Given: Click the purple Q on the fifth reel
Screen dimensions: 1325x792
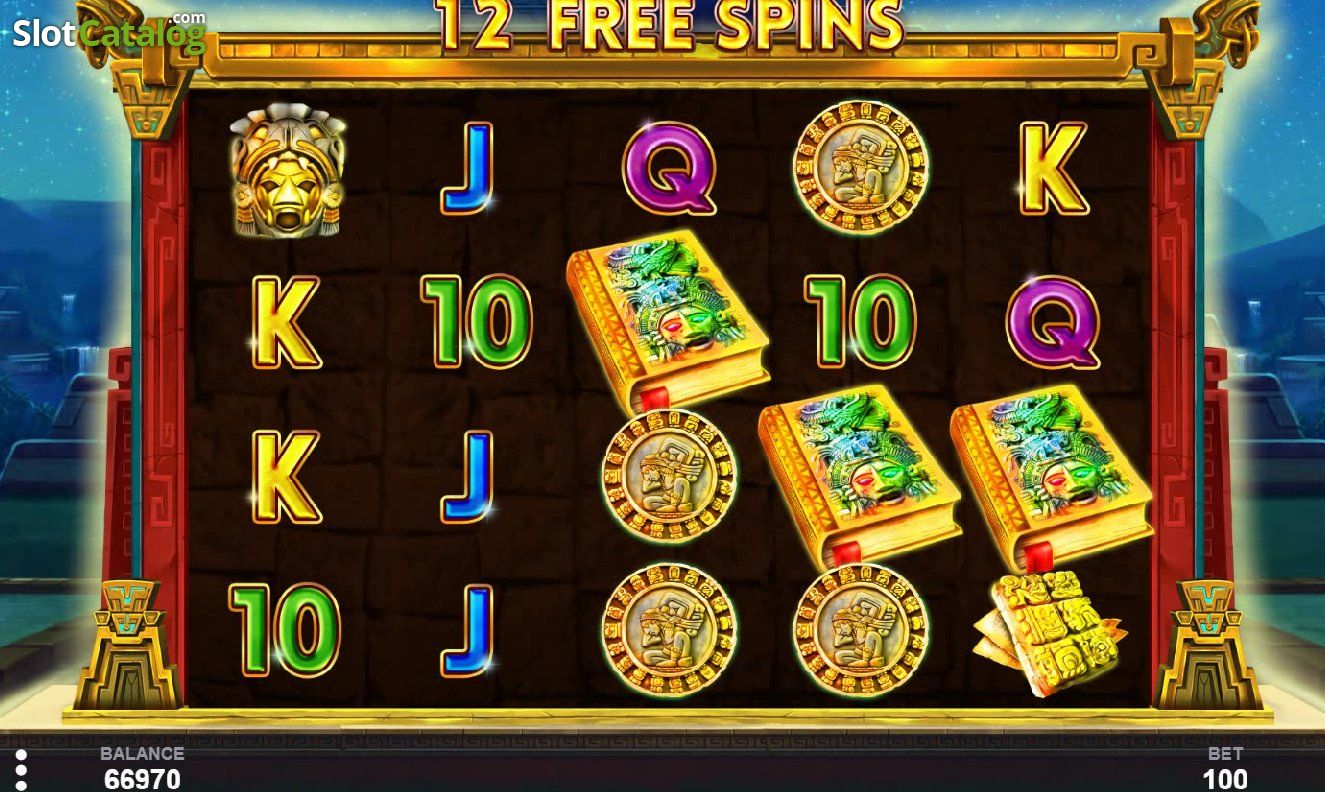Looking at the screenshot, I should tap(1053, 322).
